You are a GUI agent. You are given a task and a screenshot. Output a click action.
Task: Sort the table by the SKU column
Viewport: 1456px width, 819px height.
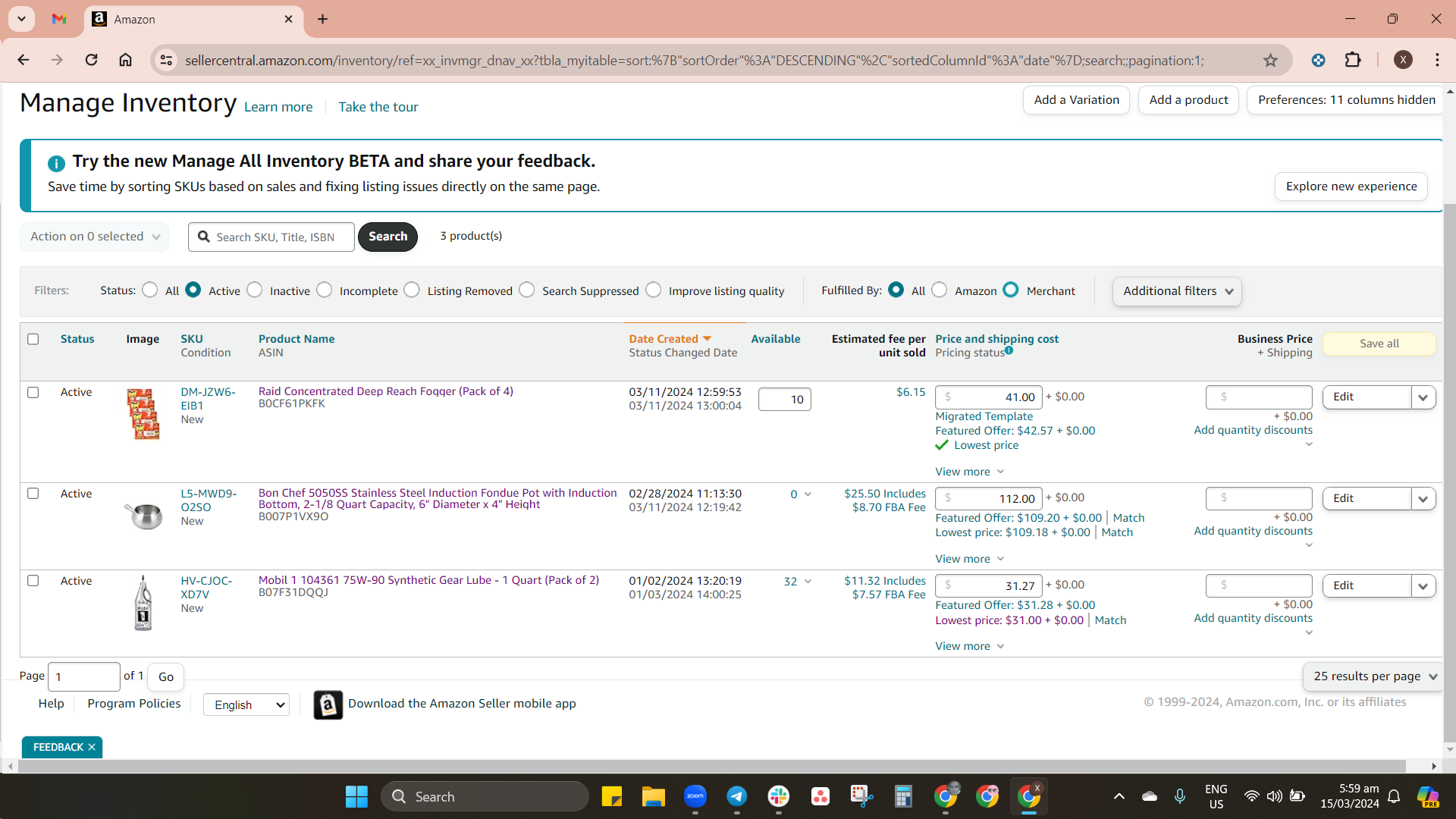pyautogui.click(x=192, y=339)
